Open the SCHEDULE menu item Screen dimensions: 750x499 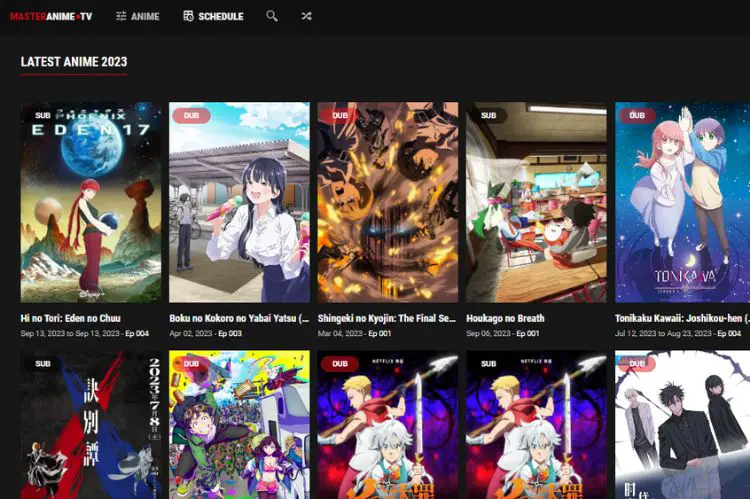tap(221, 16)
